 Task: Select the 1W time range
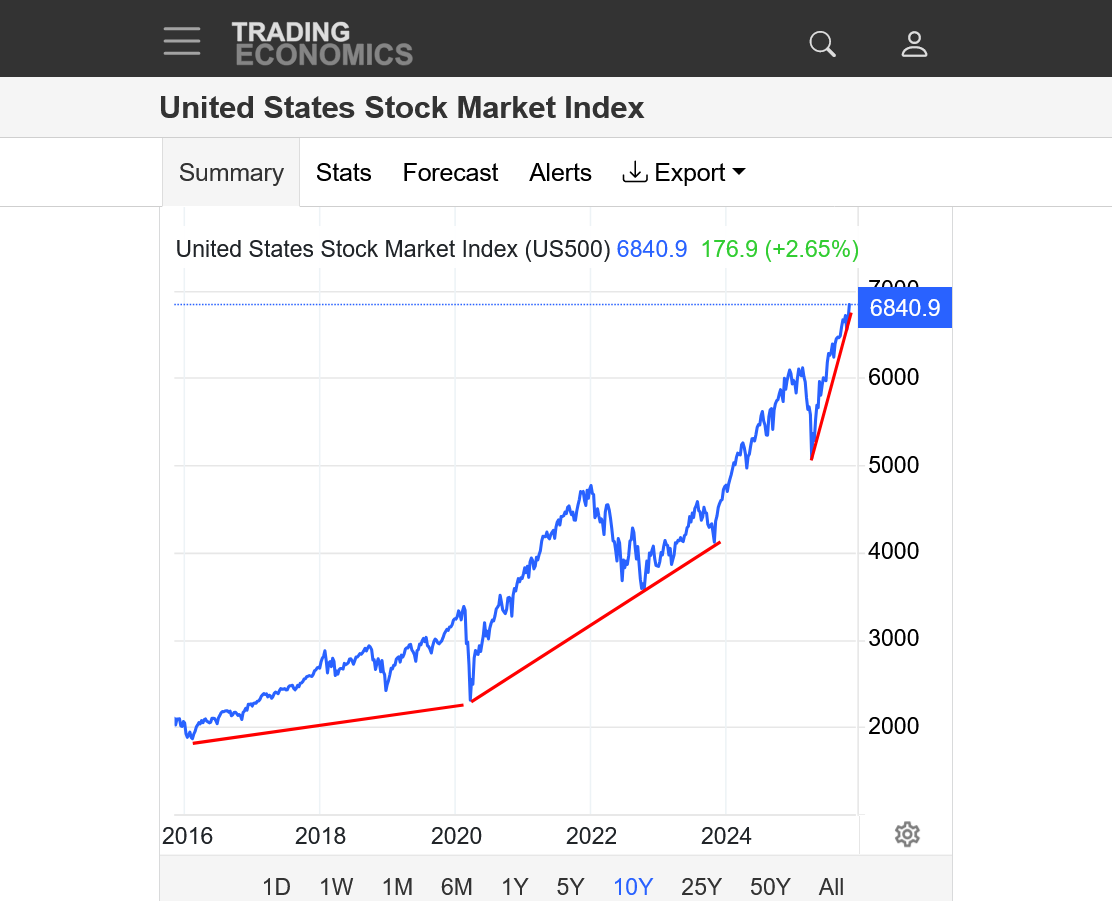pyautogui.click(x=336, y=886)
